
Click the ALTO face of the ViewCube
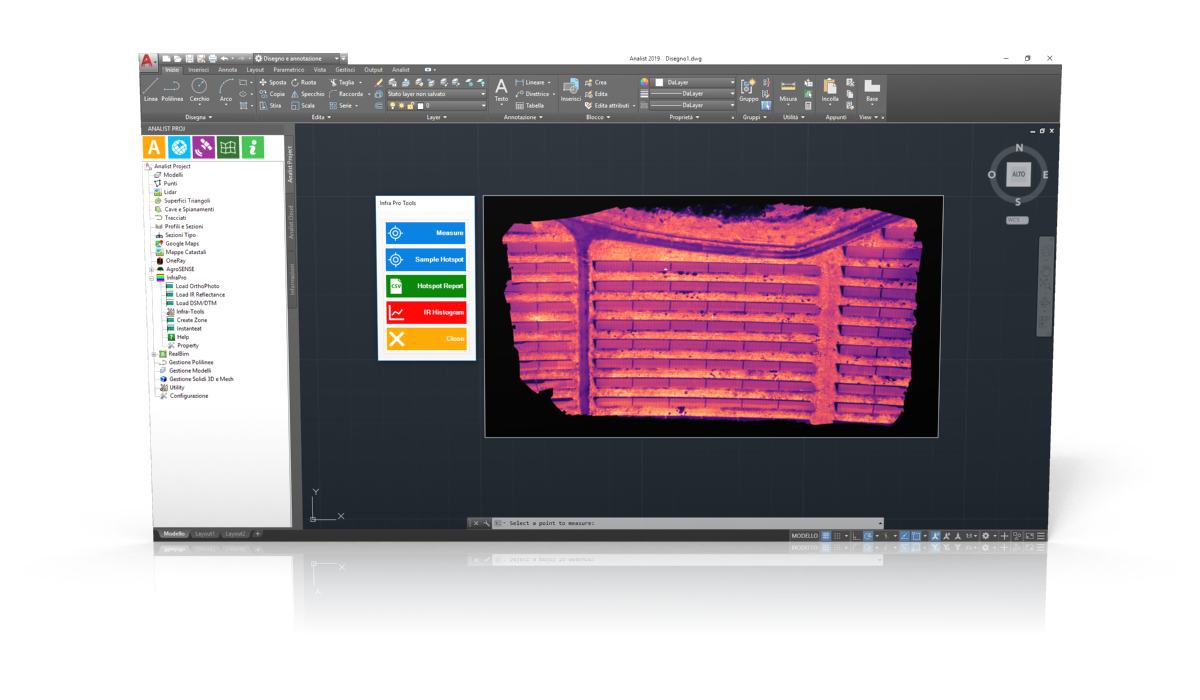point(1018,175)
